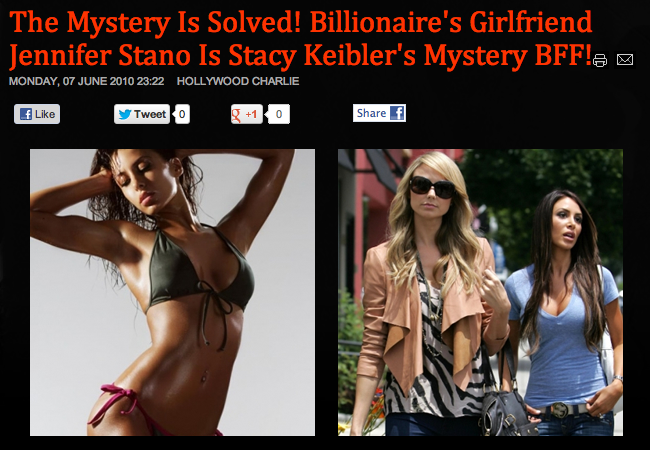Click the Twitter bird icon
Screen dimensions: 650x450
click(125, 114)
